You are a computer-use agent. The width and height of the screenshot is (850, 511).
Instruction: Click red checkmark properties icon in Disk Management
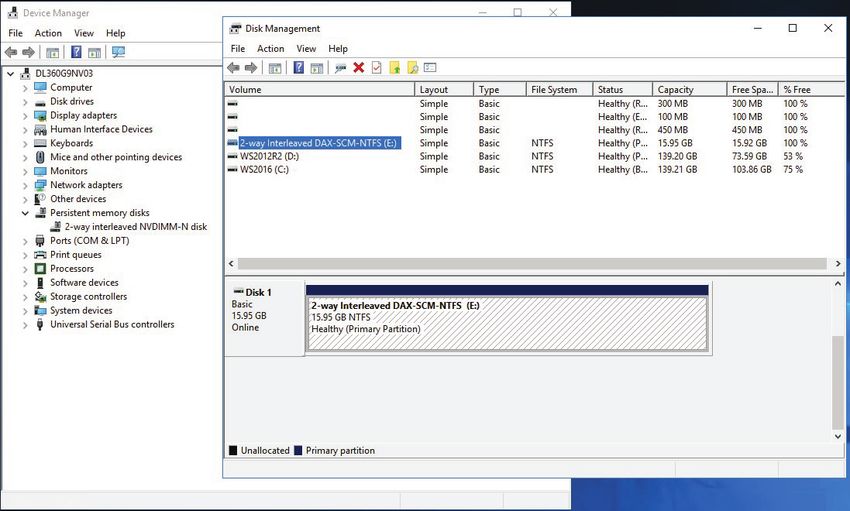coord(377,68)
